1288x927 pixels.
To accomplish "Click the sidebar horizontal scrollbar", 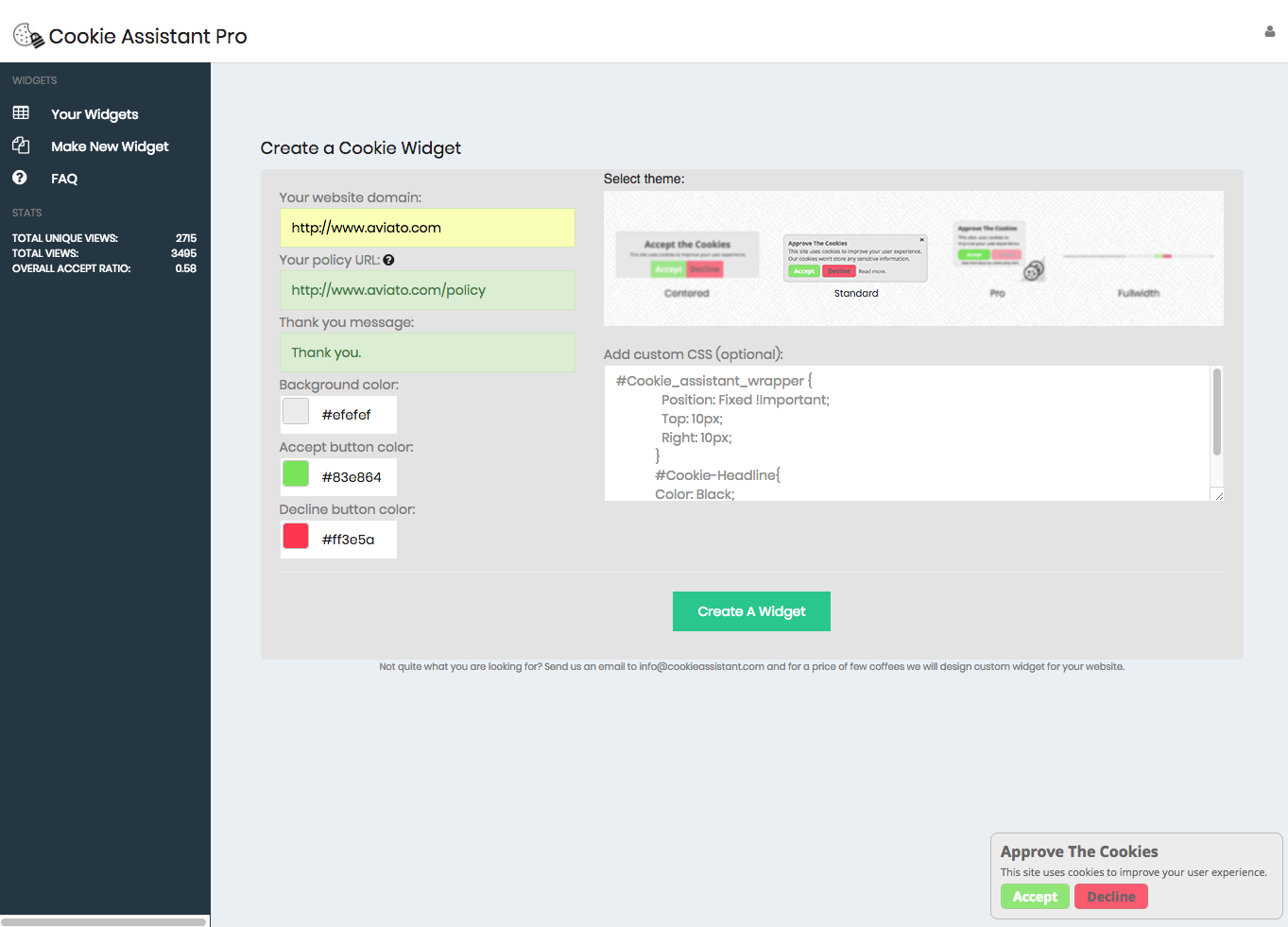I will click(x=103, y=921).
